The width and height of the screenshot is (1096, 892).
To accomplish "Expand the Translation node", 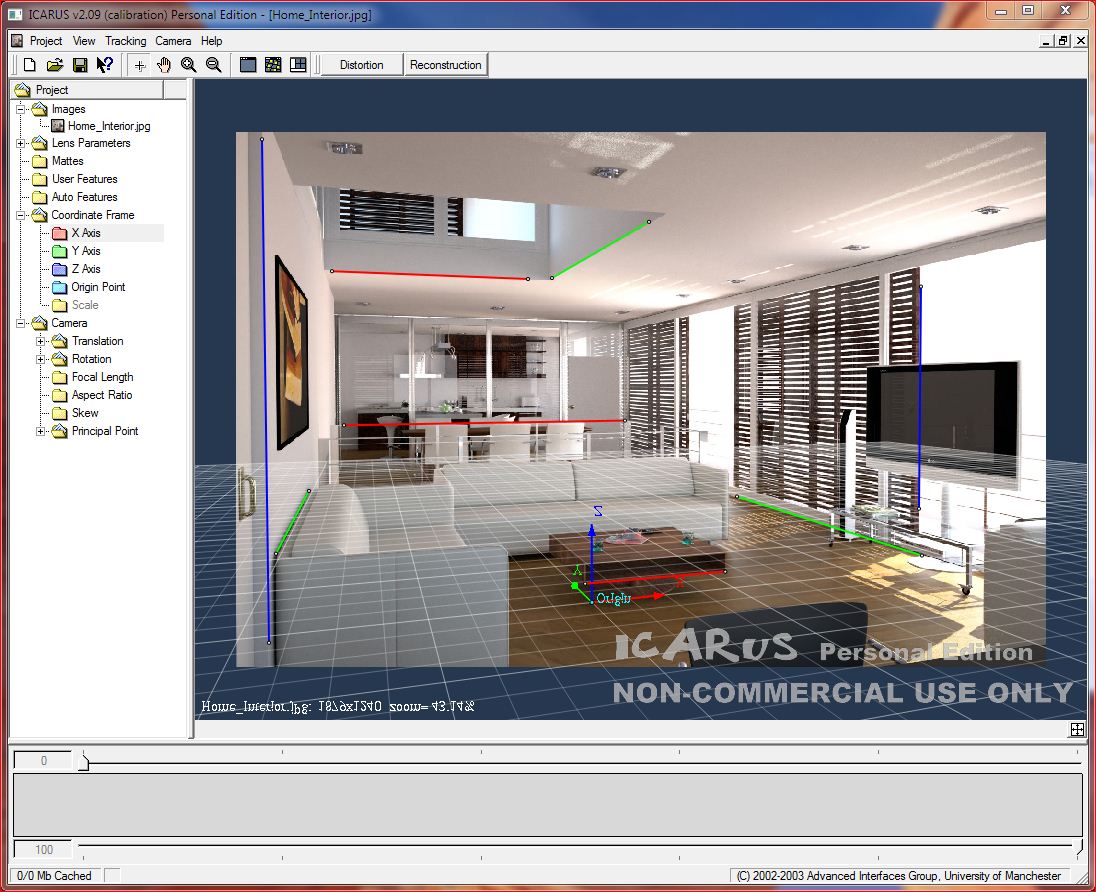I will coord(41,341).
